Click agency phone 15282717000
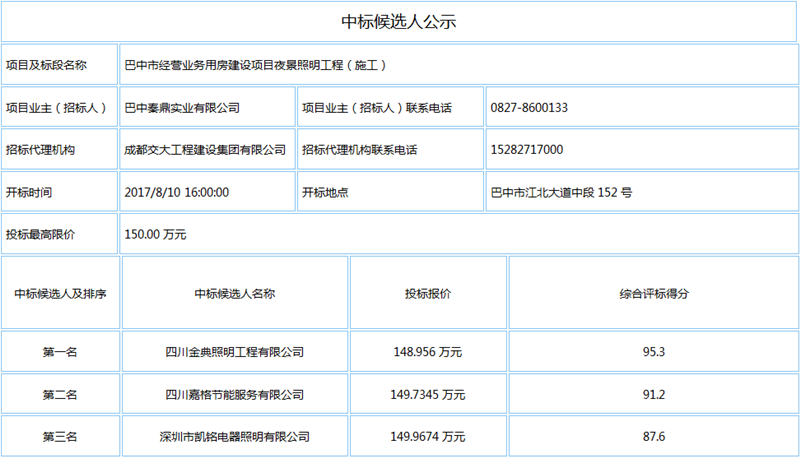Image resolution: width=800 pixels, height=458 pixels. pos(527,149)
